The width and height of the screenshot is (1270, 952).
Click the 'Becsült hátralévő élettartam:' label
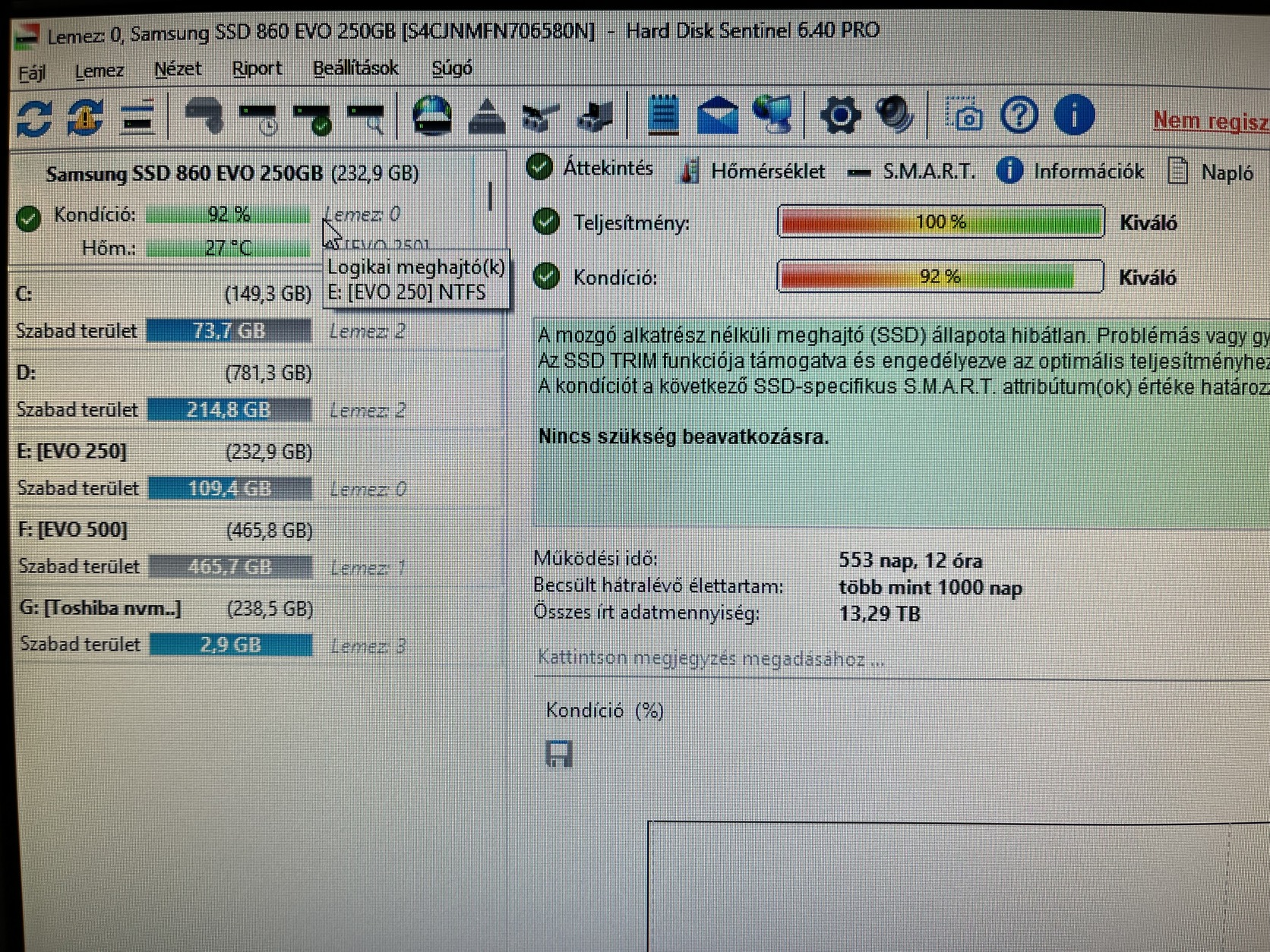[x=658, y=586]
